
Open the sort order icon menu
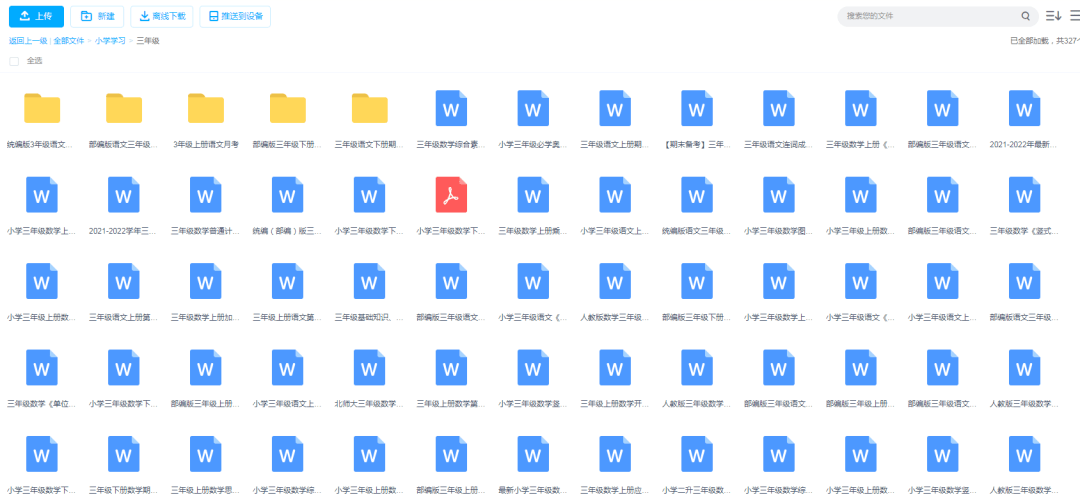[1053, 16]
